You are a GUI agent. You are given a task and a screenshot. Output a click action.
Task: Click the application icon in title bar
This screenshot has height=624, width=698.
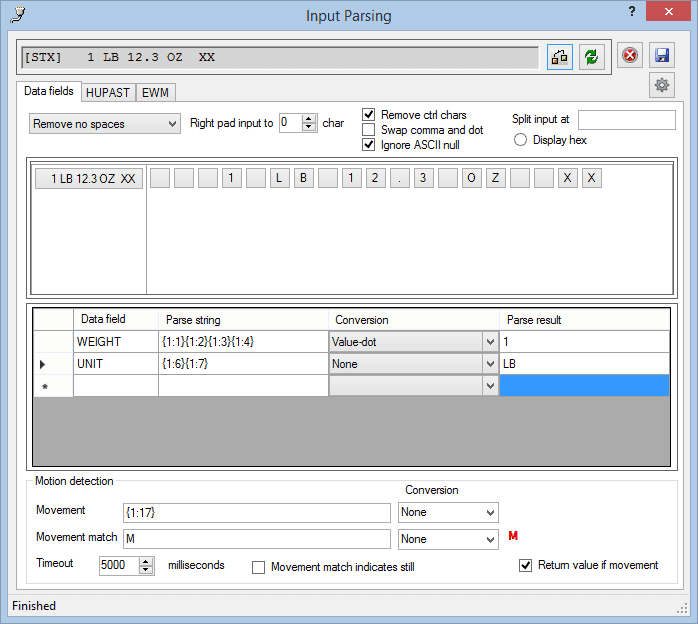click(x=18, y=14)
